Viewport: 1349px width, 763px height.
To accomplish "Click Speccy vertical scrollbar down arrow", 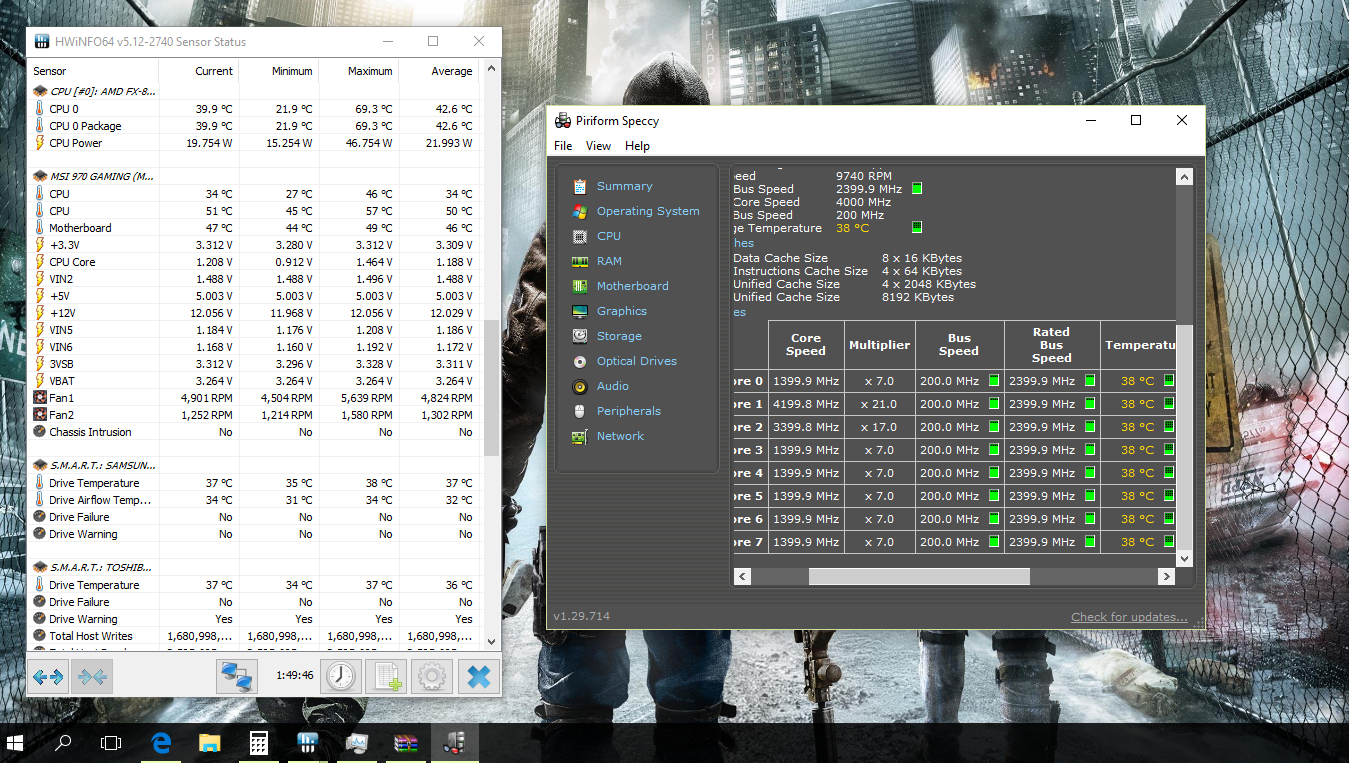I will (x=1184, y=559).
